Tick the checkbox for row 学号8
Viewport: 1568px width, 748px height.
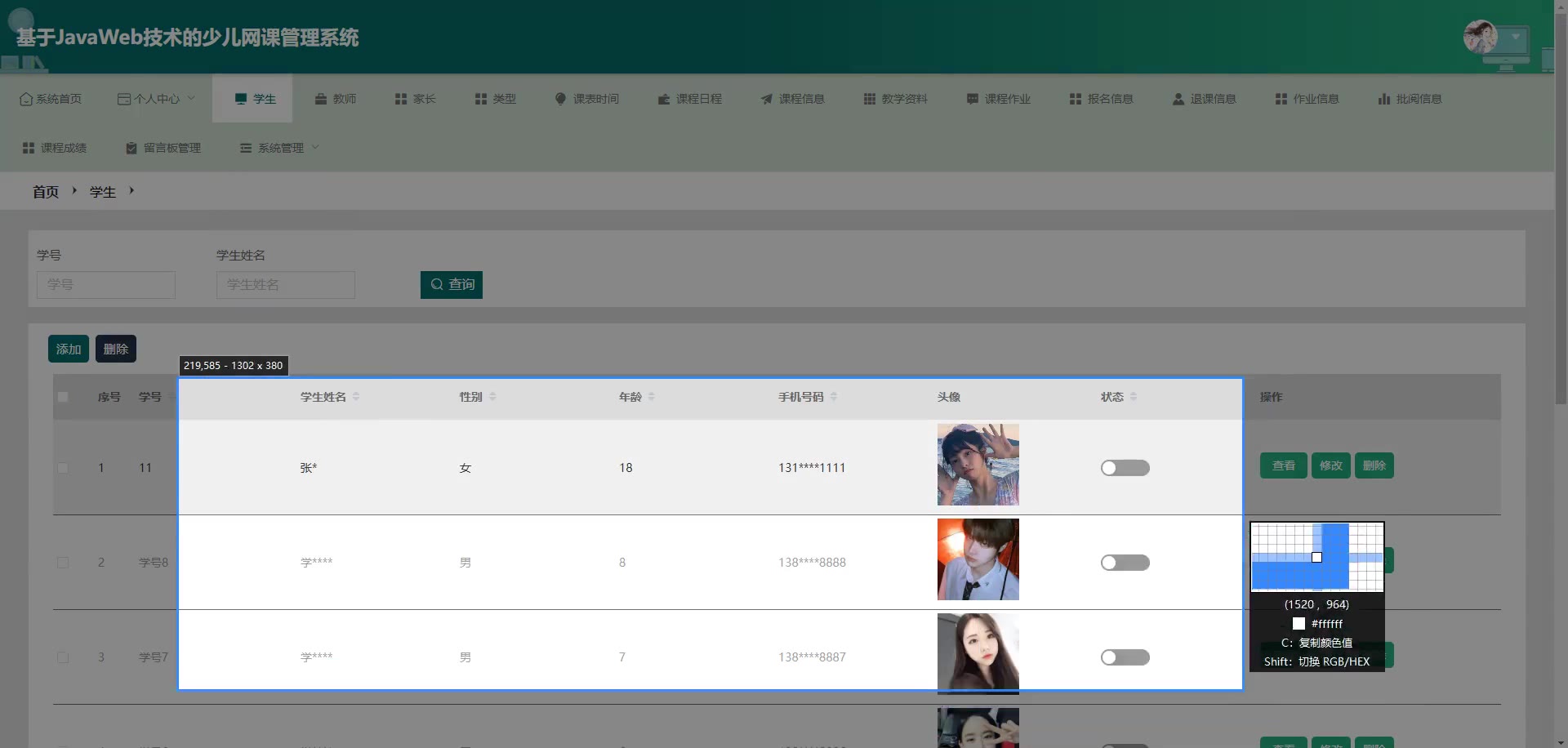(x=63, y=563)
